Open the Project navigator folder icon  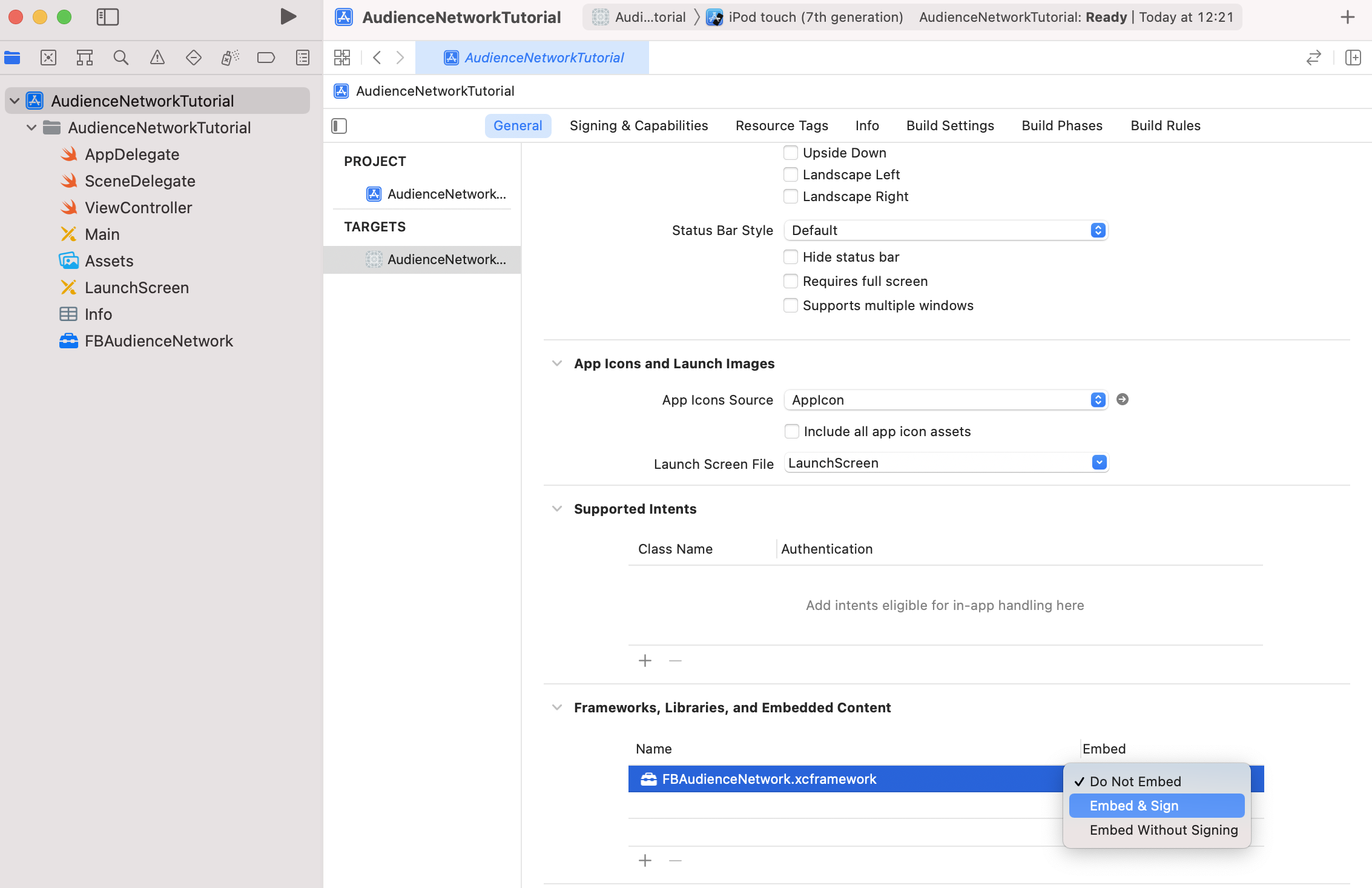pos(12,58)
